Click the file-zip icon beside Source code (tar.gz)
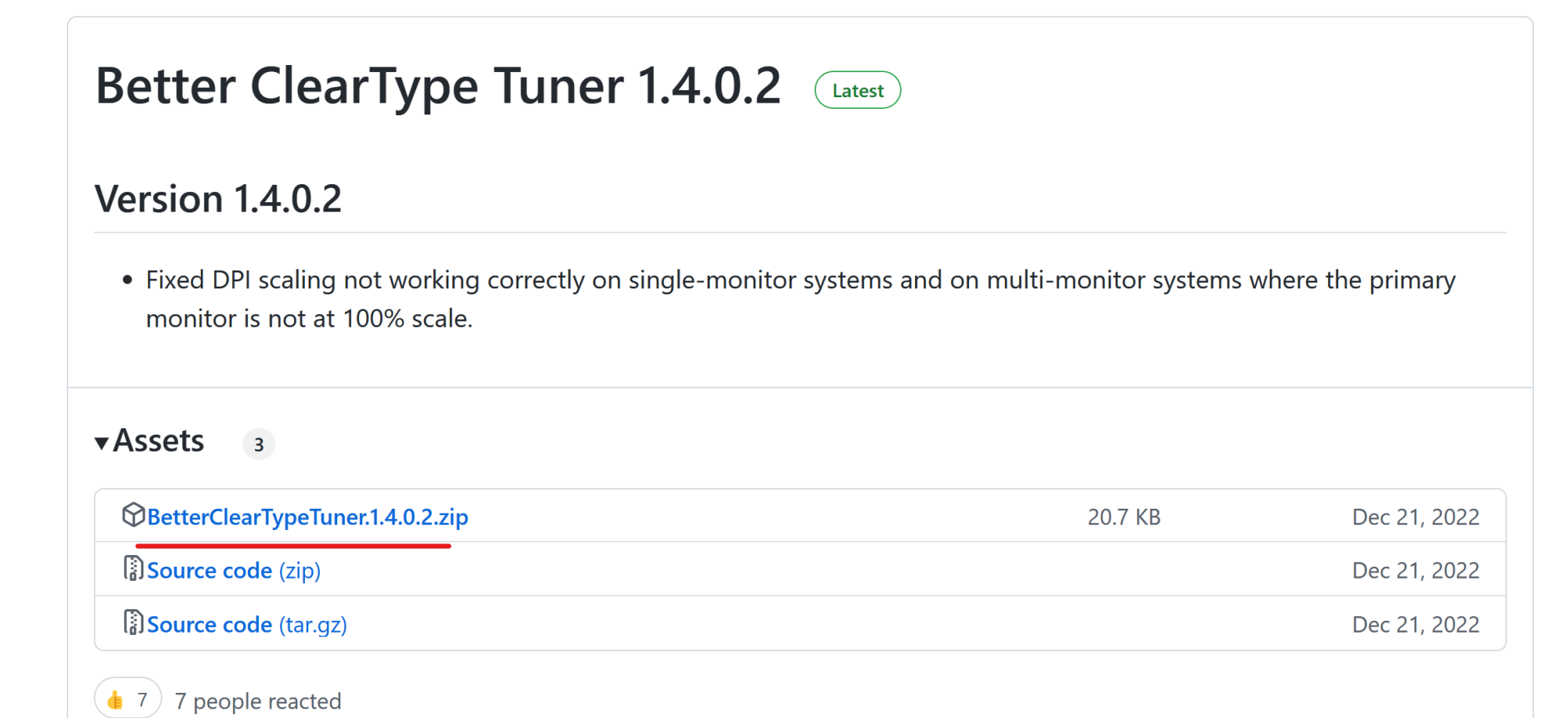The height and width of the screenshot is (718, 1568). point(133,622)
